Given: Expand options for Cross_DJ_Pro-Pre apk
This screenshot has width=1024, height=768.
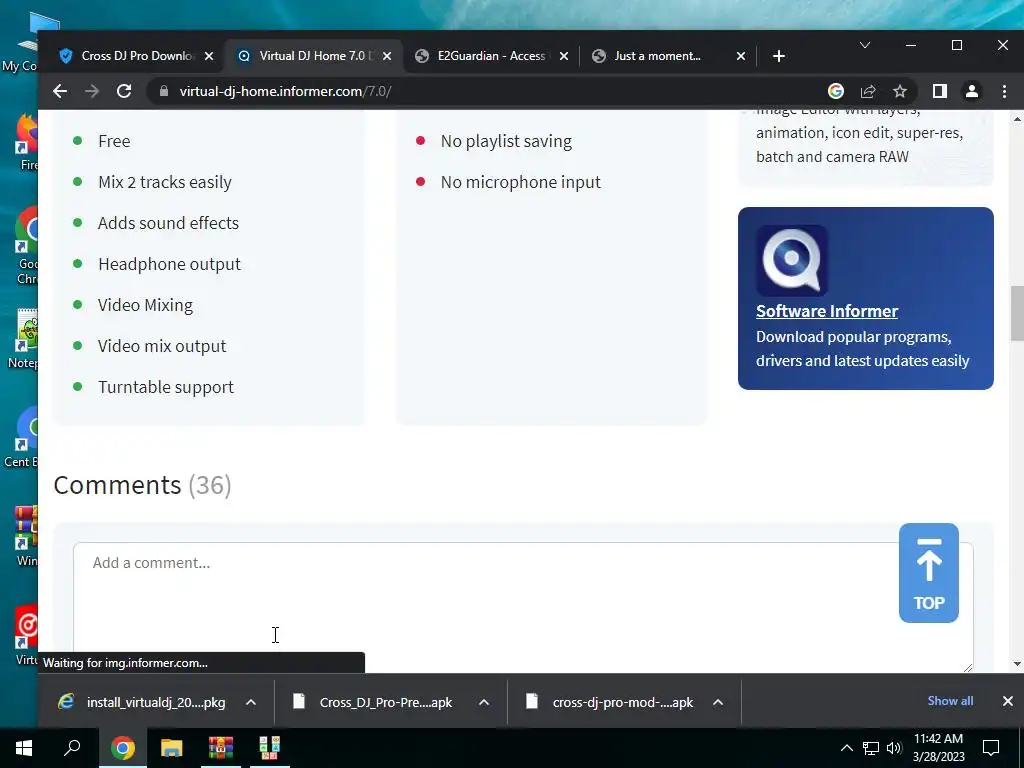Looking at the screenshot, I should pos(484,702).
